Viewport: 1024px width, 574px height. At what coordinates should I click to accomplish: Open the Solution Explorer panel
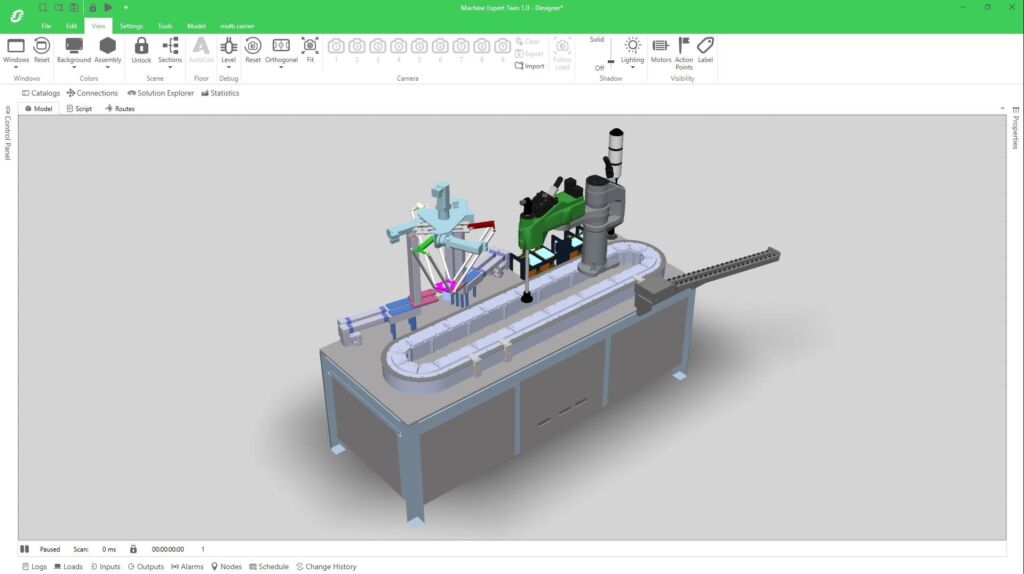click(160, 93)
